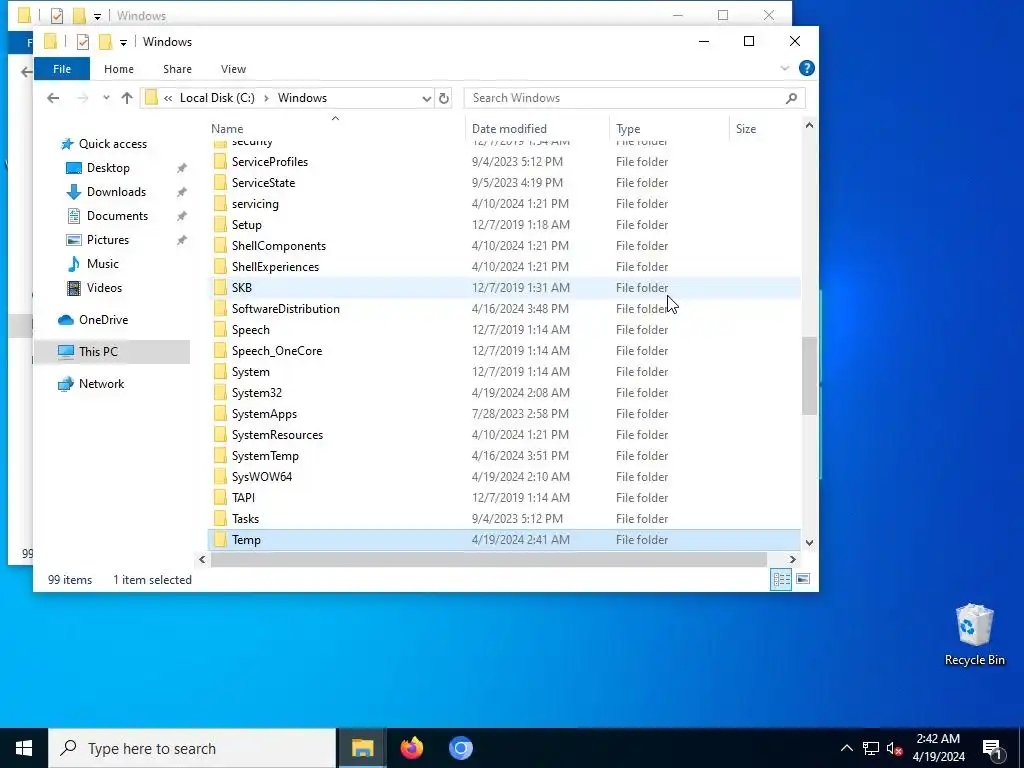This screenshot has width=1024, height=768.
Task: Switch to the Share ribbon tab
Action: click(177, 69)
